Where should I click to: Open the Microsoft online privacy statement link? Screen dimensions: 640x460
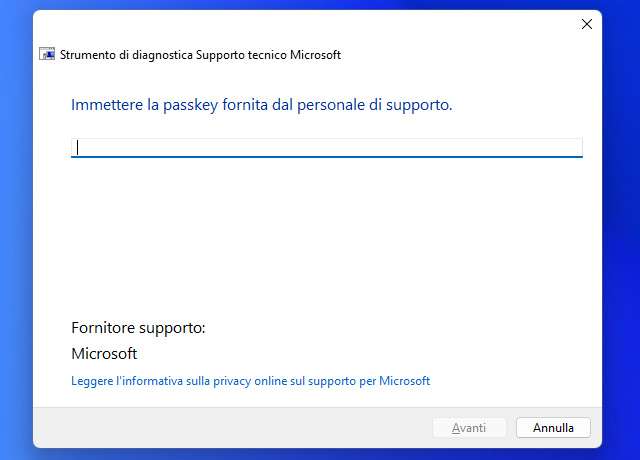(250, 381)
